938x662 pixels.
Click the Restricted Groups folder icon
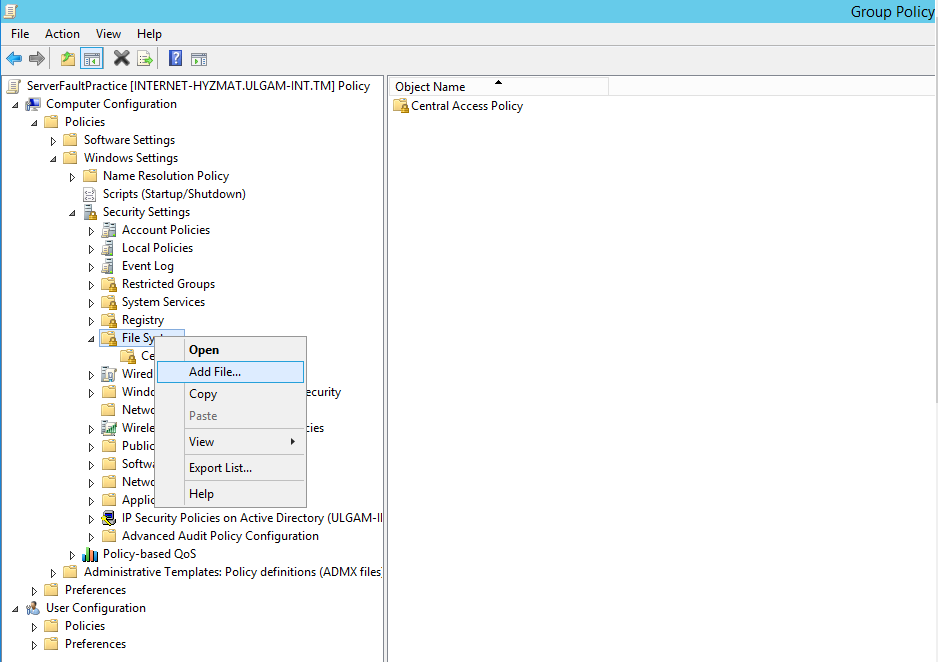pyautogui.click(x=109, y=284)
